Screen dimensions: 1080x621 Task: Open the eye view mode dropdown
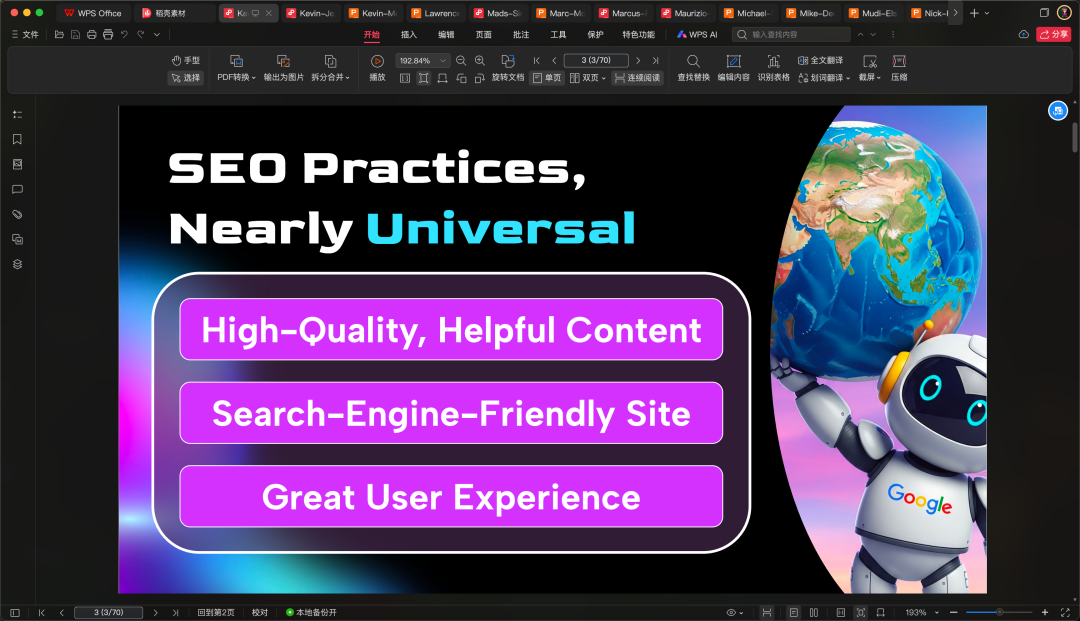[735, 612]
